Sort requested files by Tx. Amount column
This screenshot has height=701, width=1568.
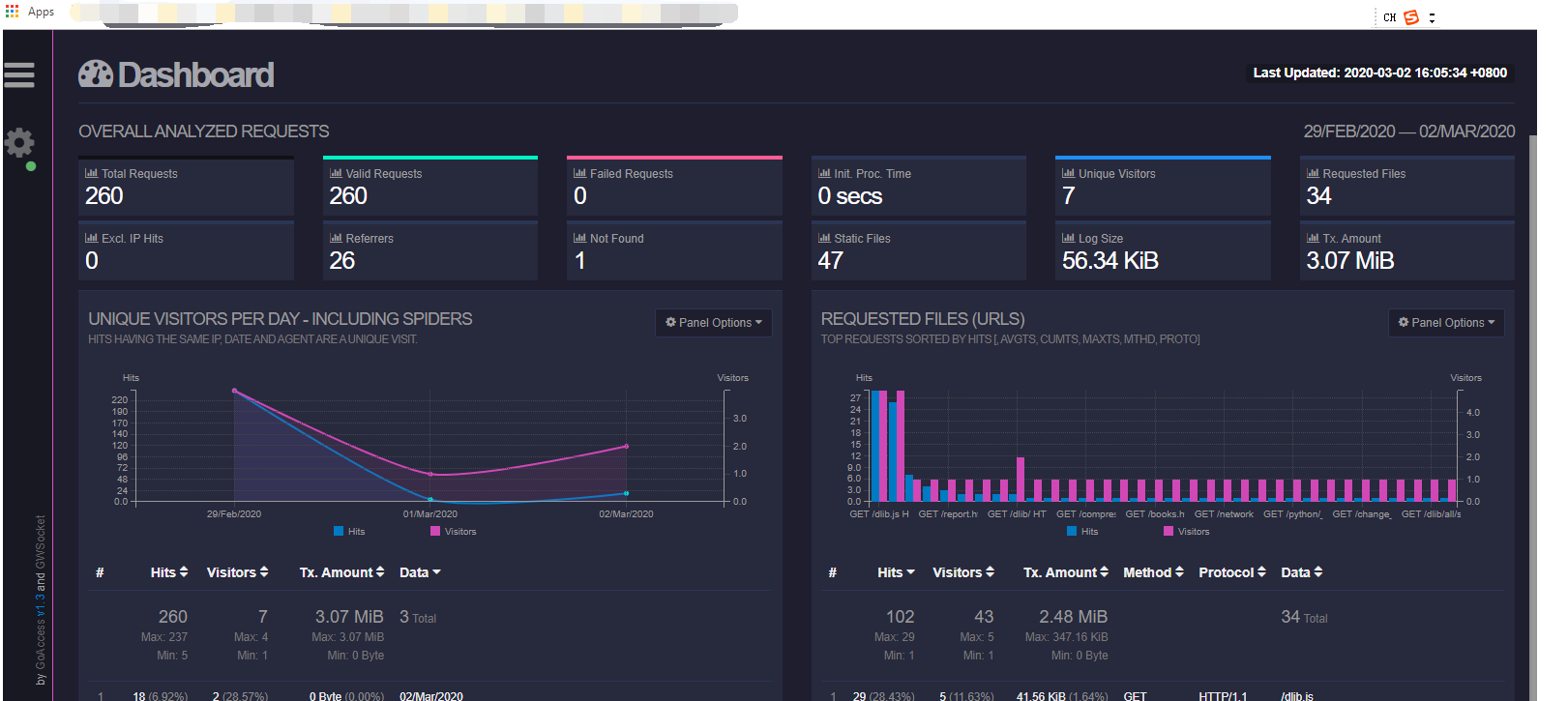click(x=1066, y=572)
